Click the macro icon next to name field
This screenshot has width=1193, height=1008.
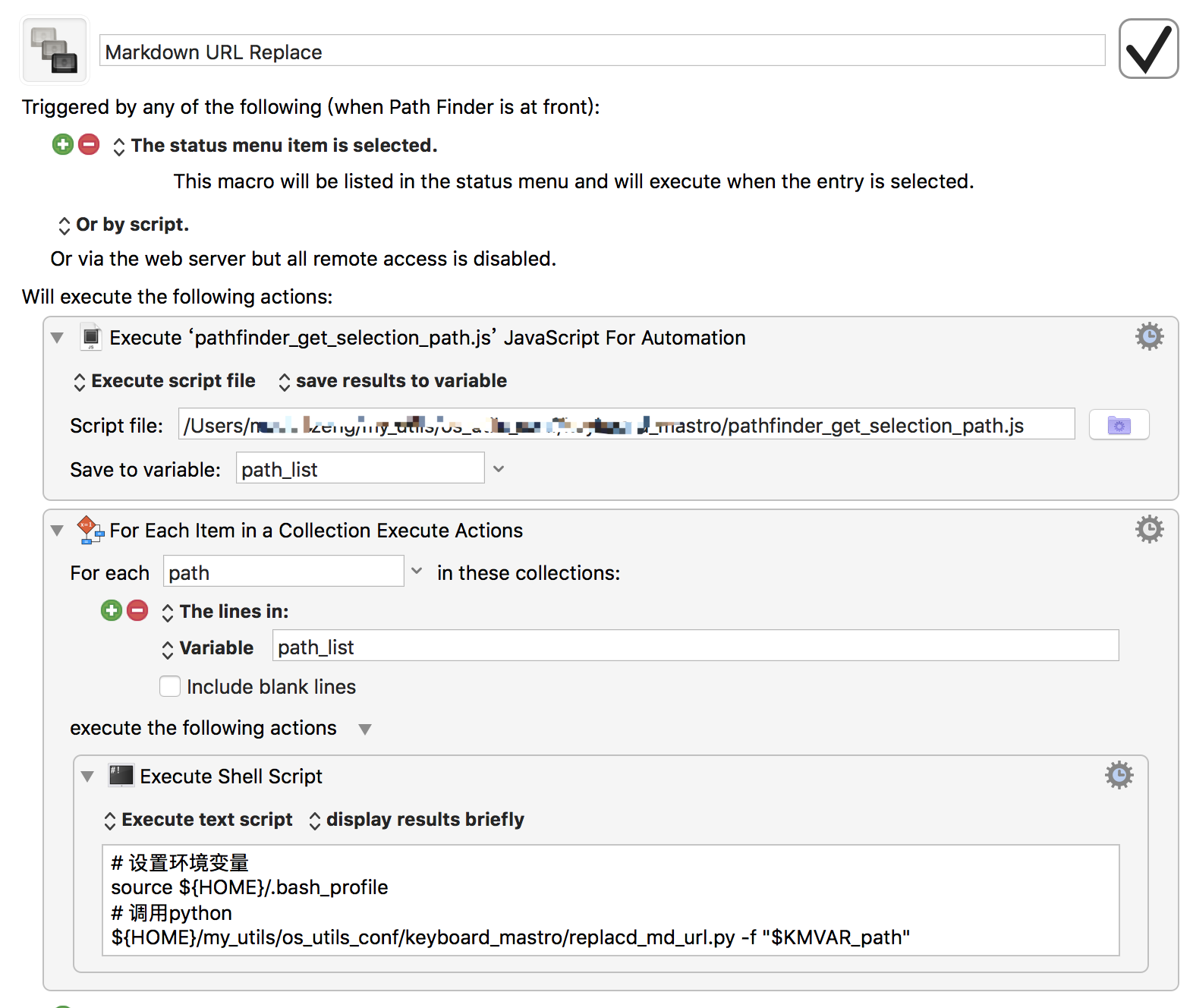55,50
